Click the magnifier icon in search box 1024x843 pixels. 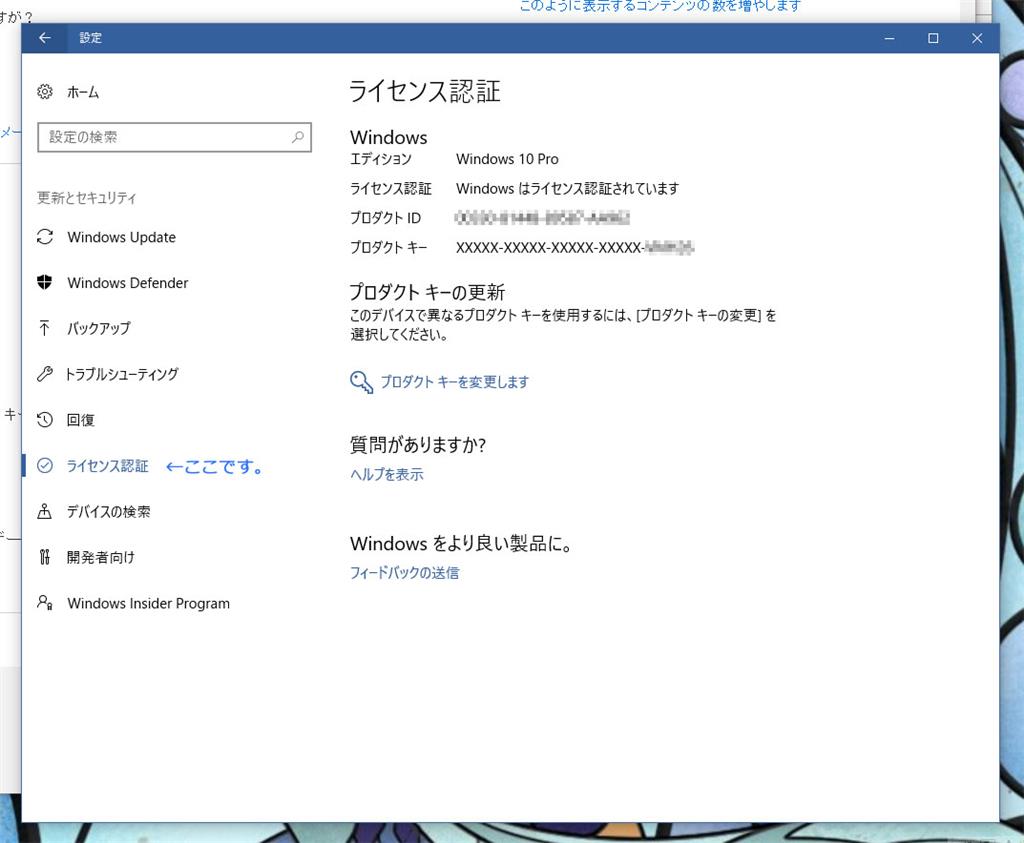pos(298,137)
